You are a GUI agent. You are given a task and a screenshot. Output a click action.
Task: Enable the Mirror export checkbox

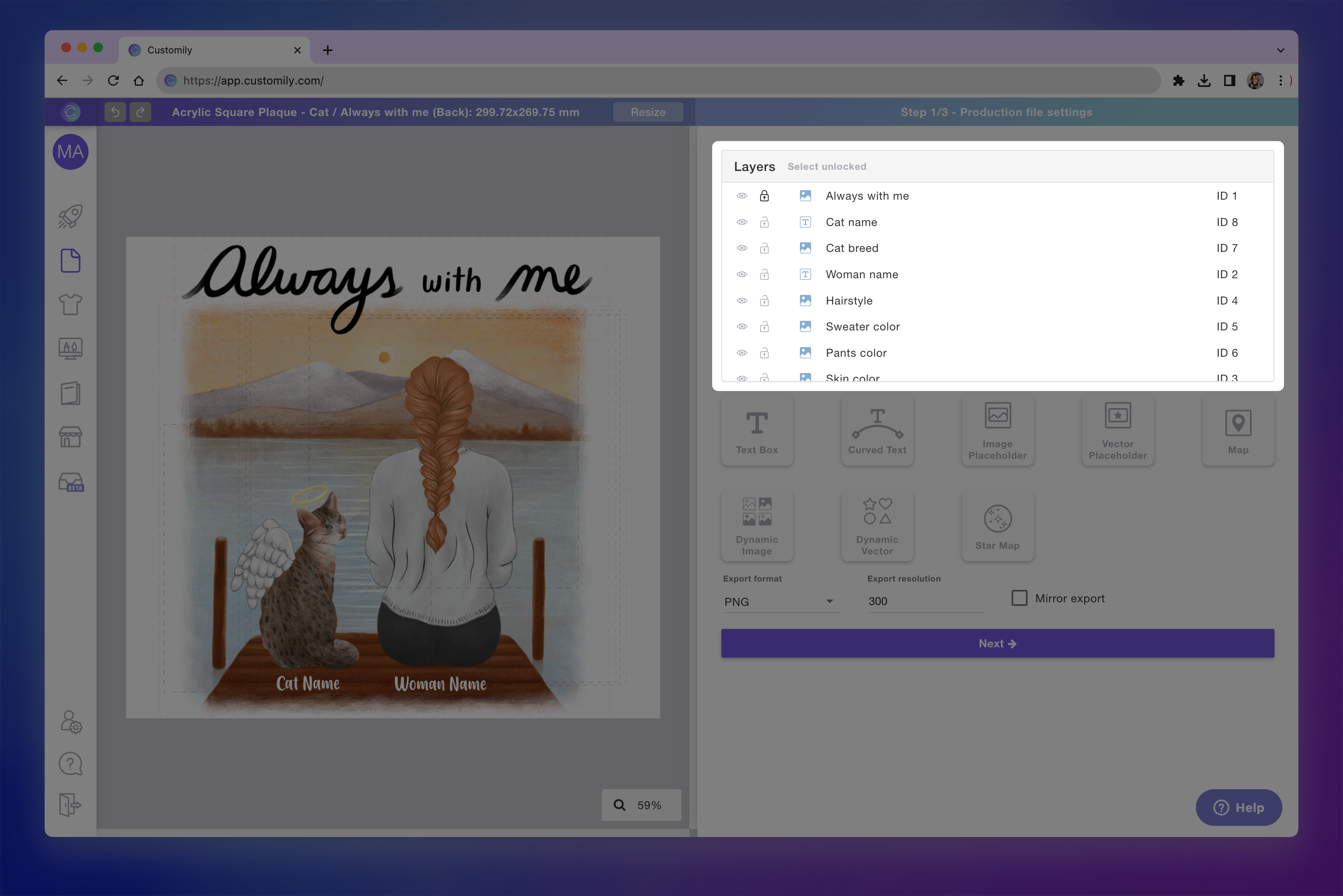pyautogui.click(x=1019, y=598)
